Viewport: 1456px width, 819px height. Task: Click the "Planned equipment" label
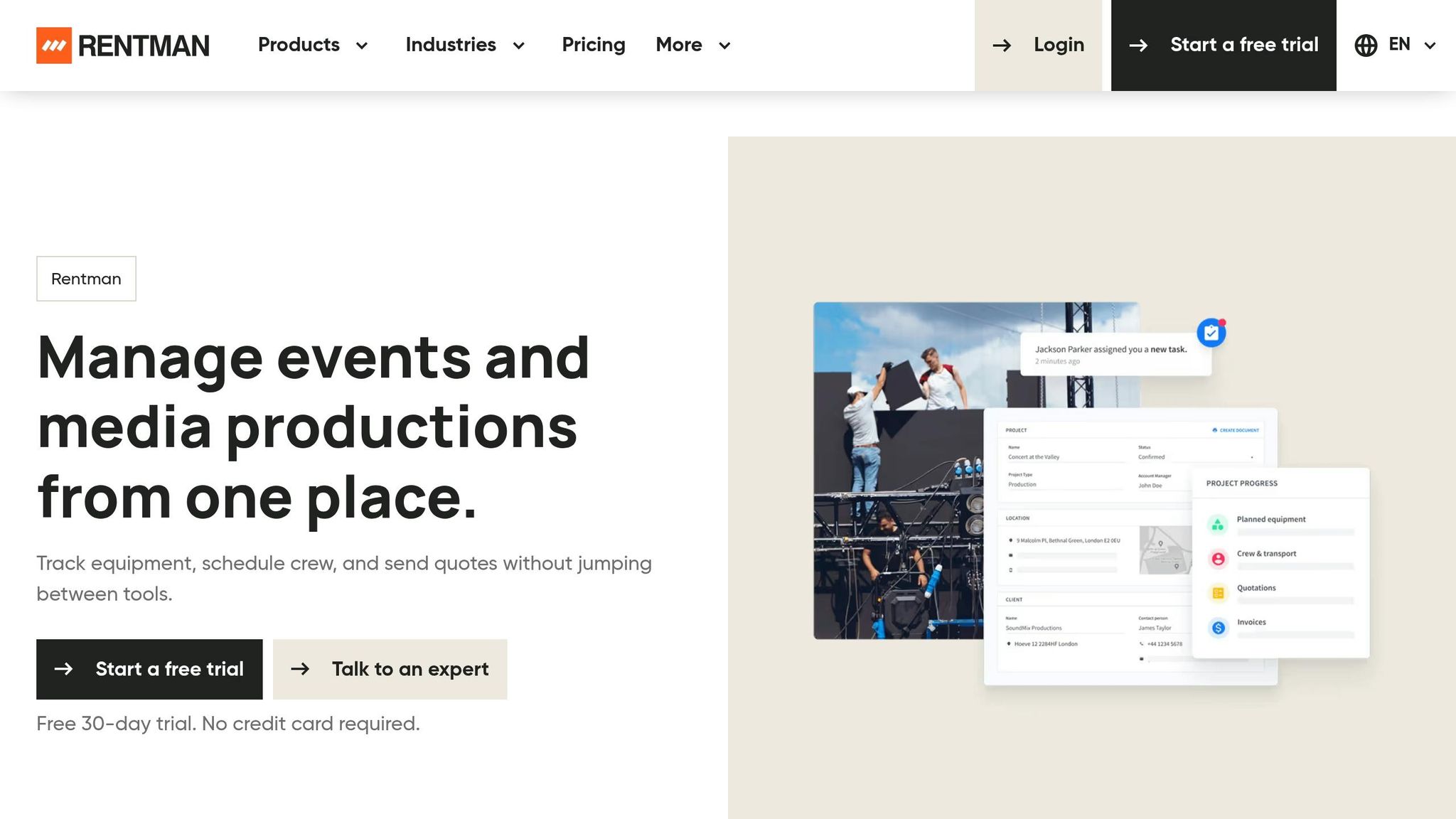click(x=1271, y=519)
